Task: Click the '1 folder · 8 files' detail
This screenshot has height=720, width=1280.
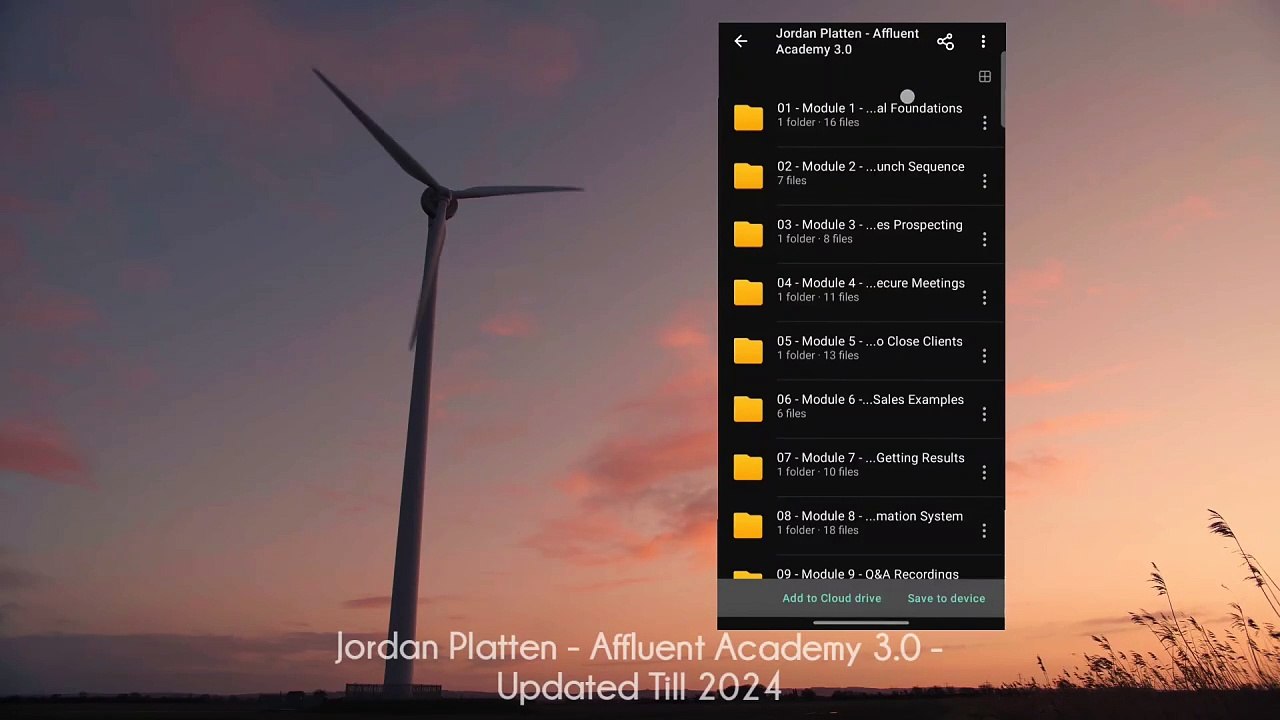Action: 815,239
